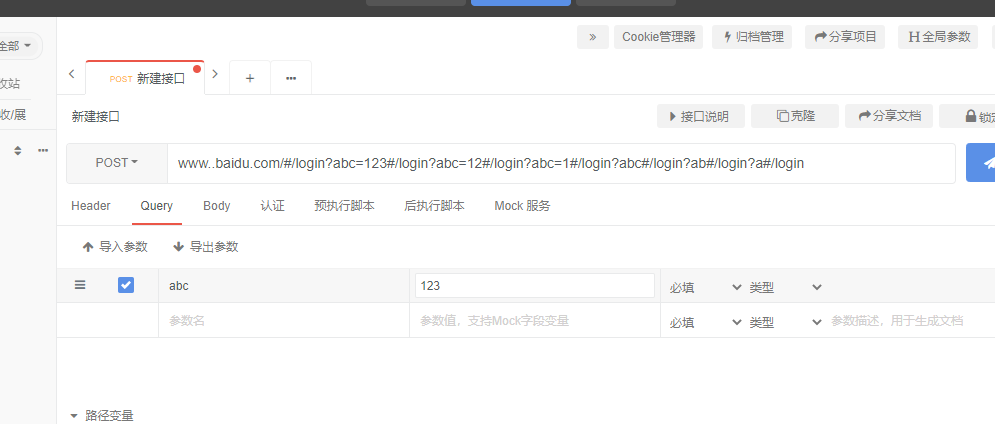This screenshot has width=995, height=424.
Task: Open 类型 dropdown in abc row
Action: click(x=785, y=288)
